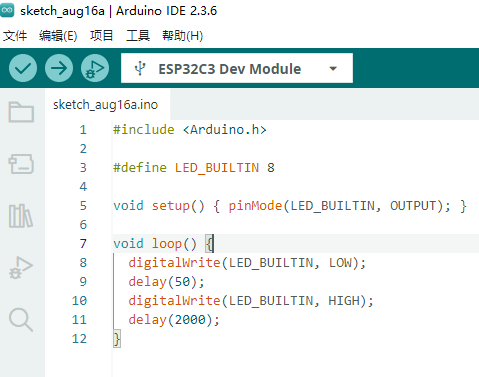Click the value 8 in #define line
The image size is (479, 377).
[271, 168]
